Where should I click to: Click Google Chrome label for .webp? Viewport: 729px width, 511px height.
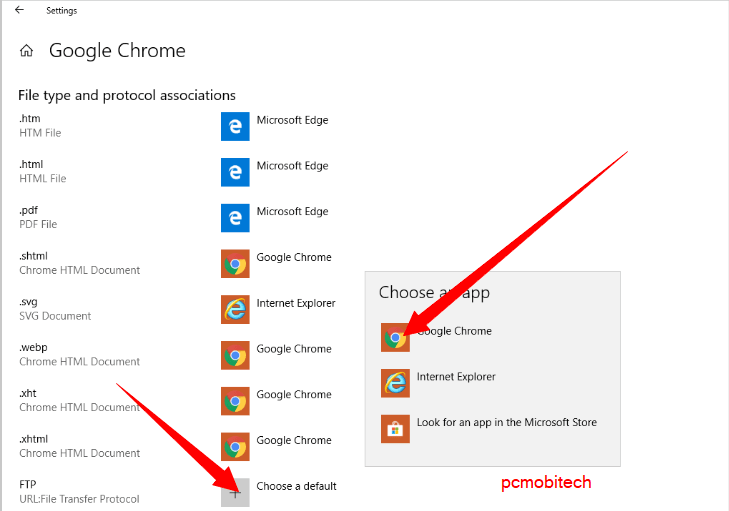[x=294, y=349]
